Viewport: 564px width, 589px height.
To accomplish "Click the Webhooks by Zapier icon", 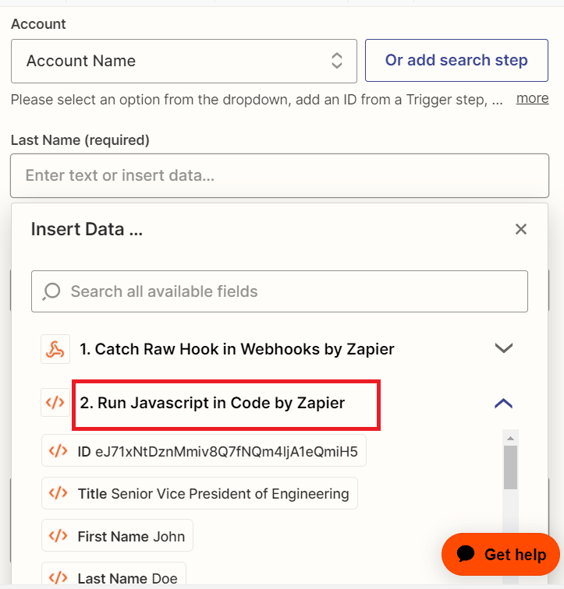I will 55,349.
